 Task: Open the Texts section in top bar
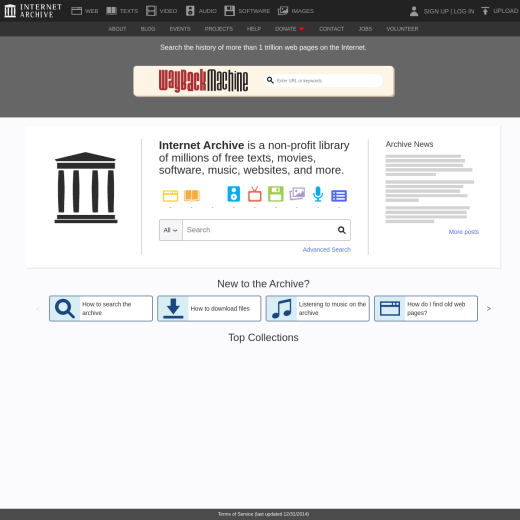(122, 11)
